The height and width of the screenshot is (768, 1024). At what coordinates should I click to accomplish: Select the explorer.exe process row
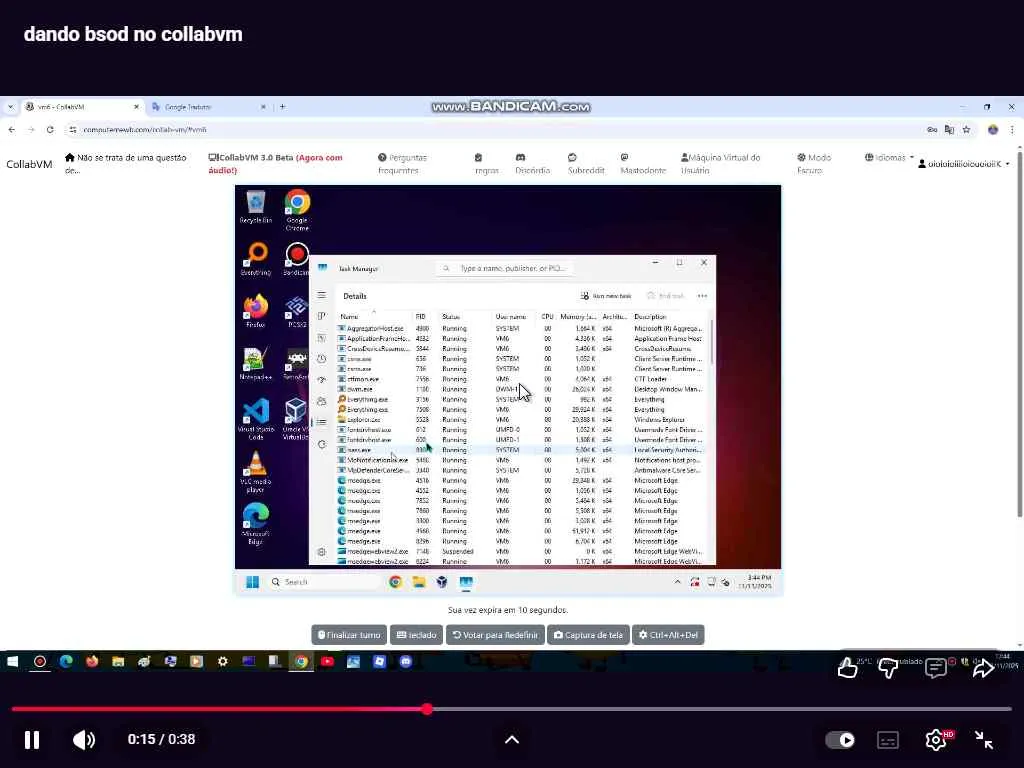tap(520, 420)
